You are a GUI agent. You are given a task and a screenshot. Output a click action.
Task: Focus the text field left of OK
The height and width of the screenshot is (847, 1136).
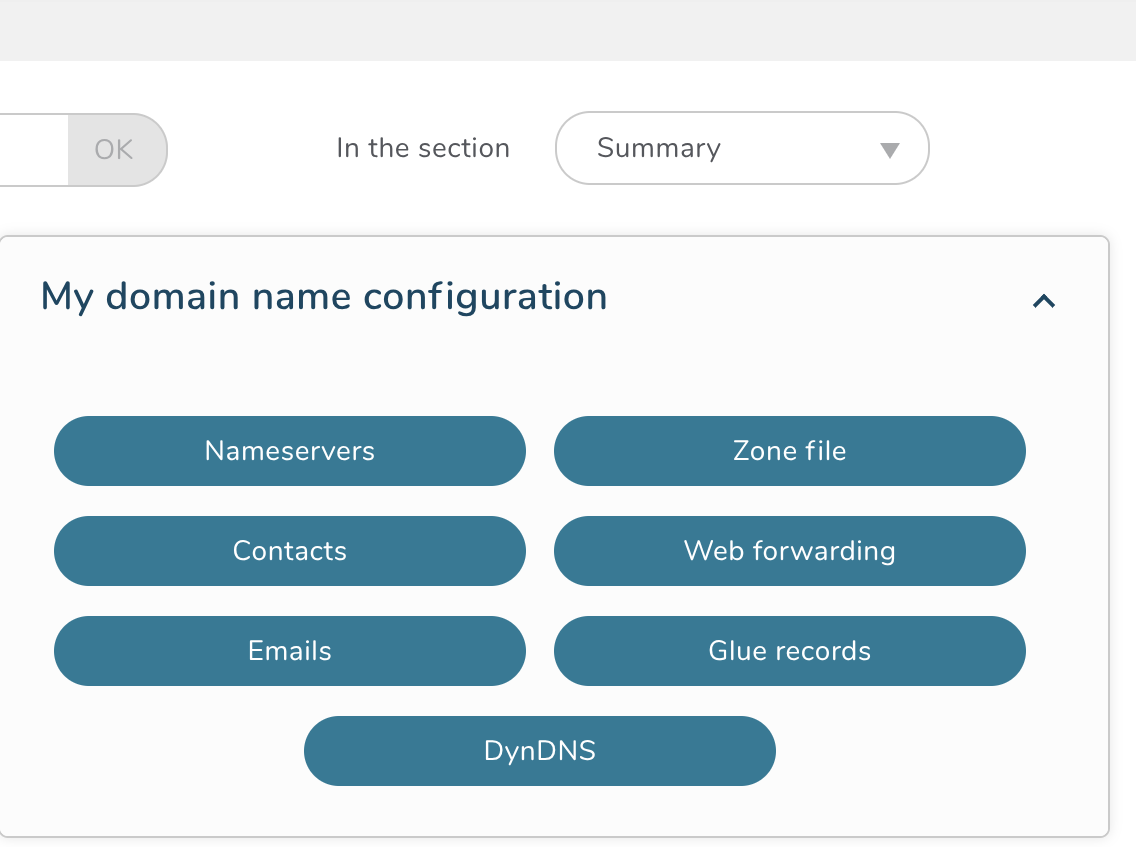coord(30,150)
